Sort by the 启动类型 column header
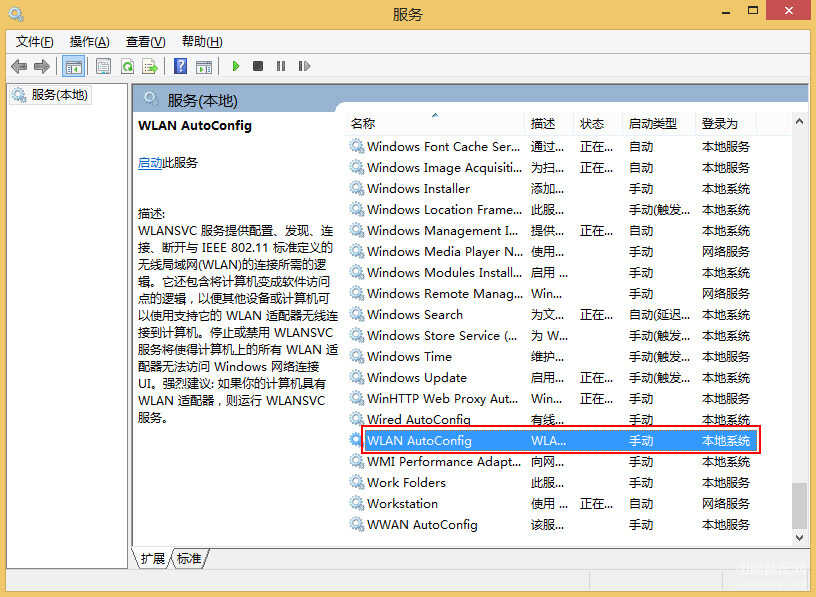816x597 pixels. [x=652, y=123]
